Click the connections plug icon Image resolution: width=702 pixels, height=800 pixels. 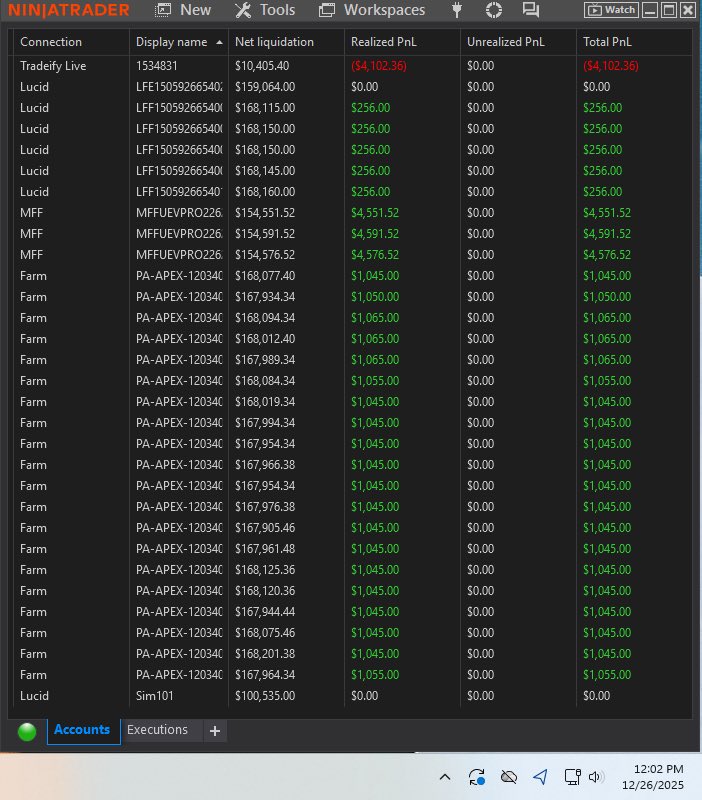point(457,10)
